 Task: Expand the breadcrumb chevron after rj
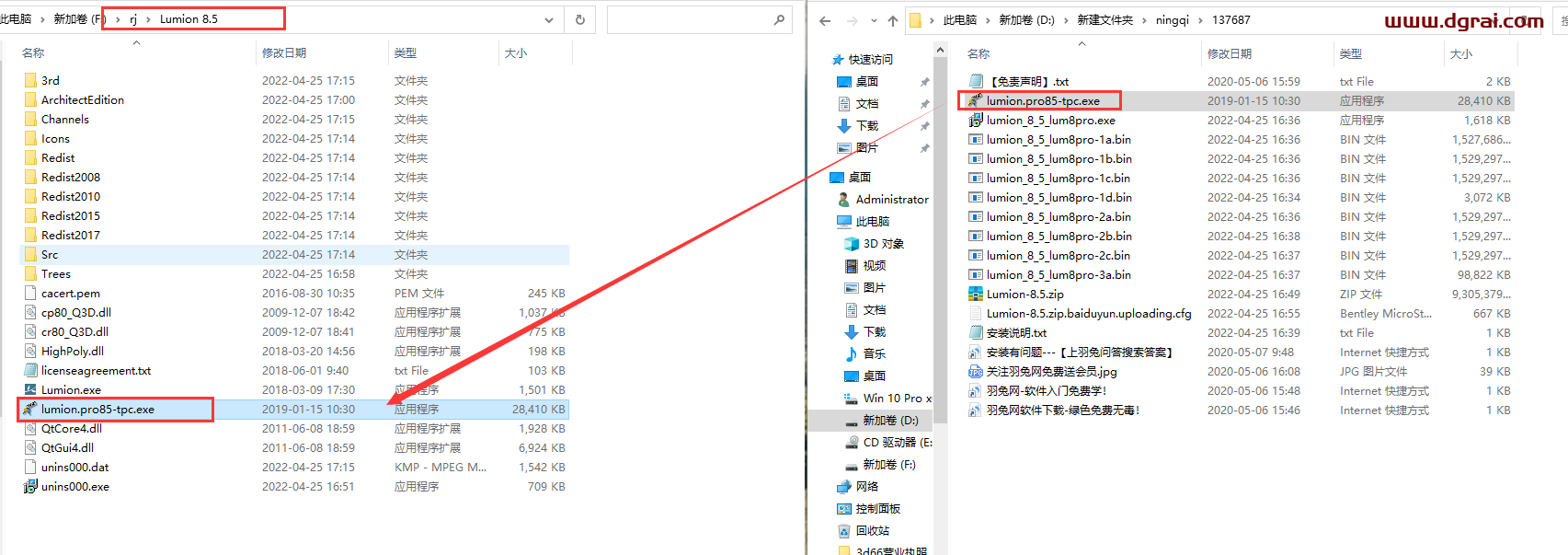(147, 19)
